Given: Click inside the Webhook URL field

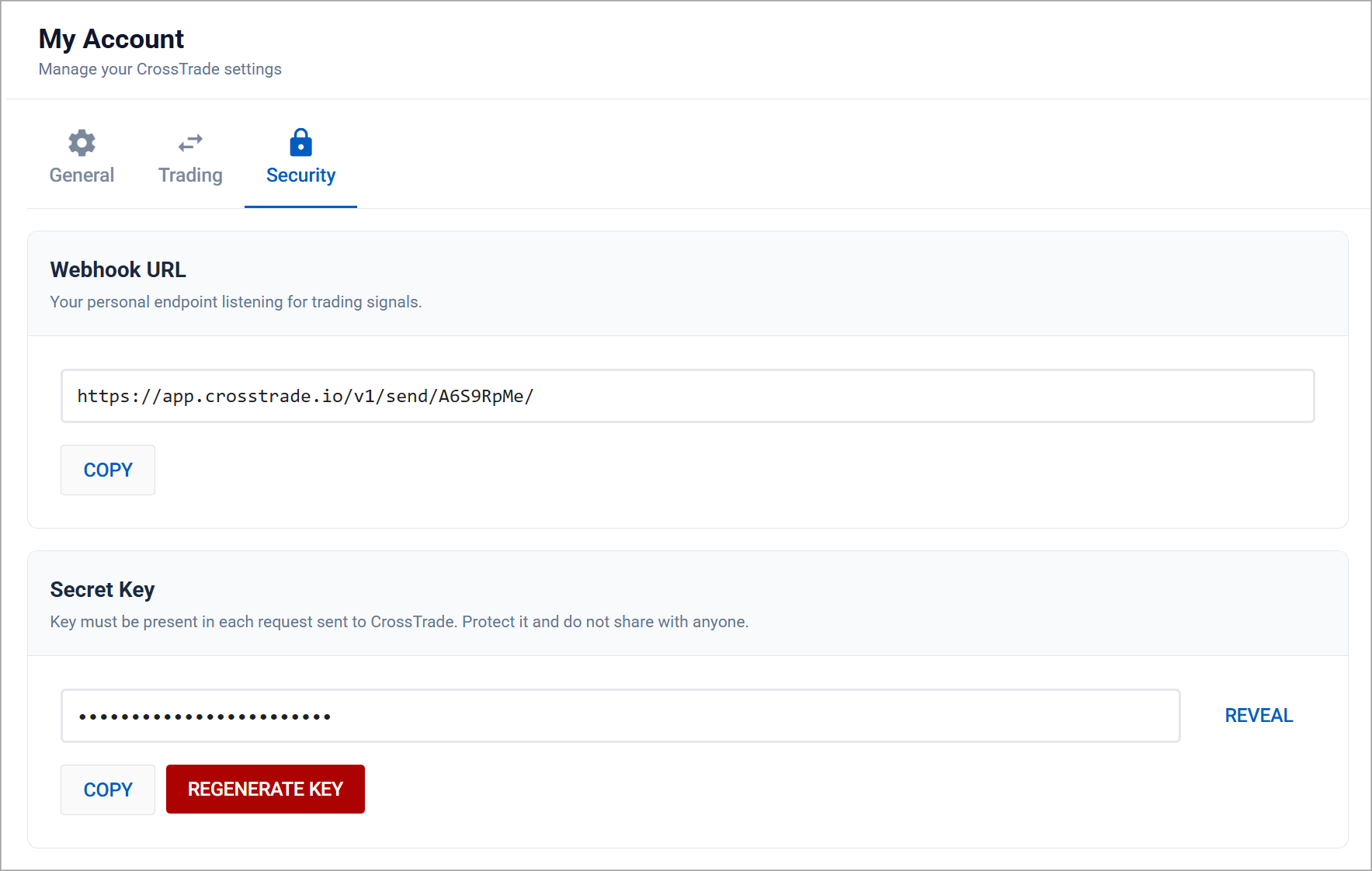Looking at the screenshot, I should (x=687, y=396).
